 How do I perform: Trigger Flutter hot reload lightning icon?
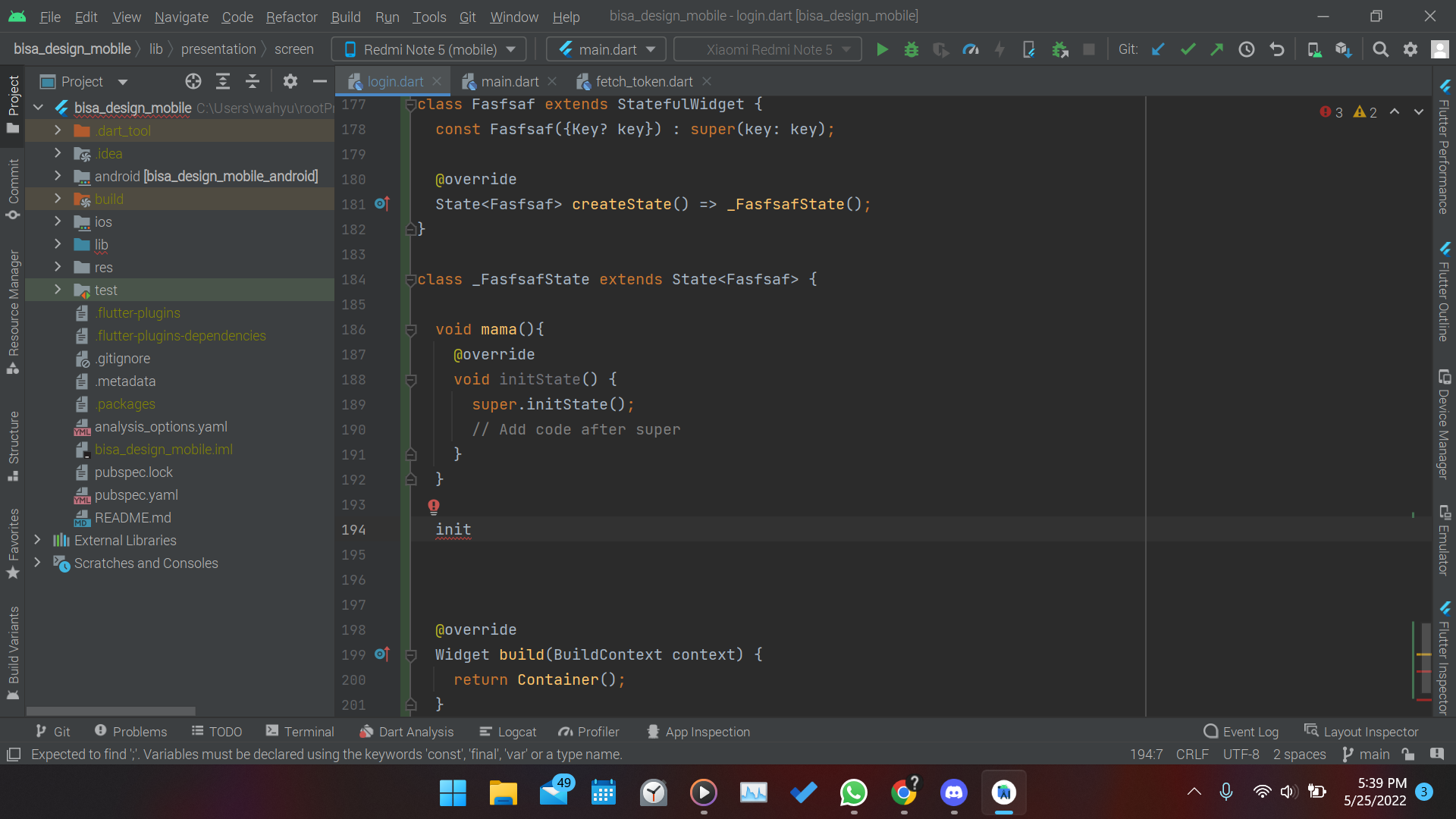[999, 49]
